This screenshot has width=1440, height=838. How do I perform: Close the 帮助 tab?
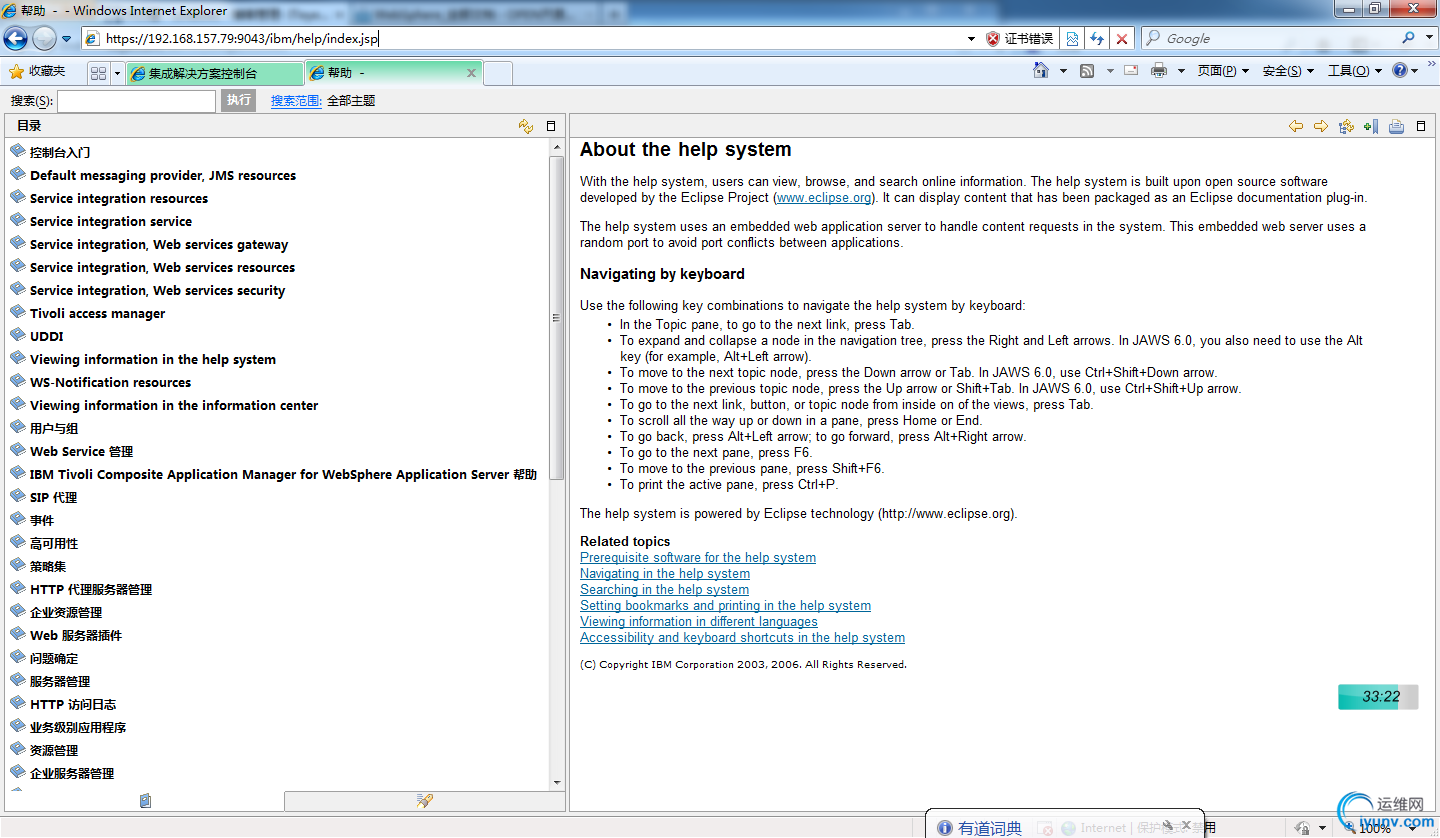coord(472,73)
